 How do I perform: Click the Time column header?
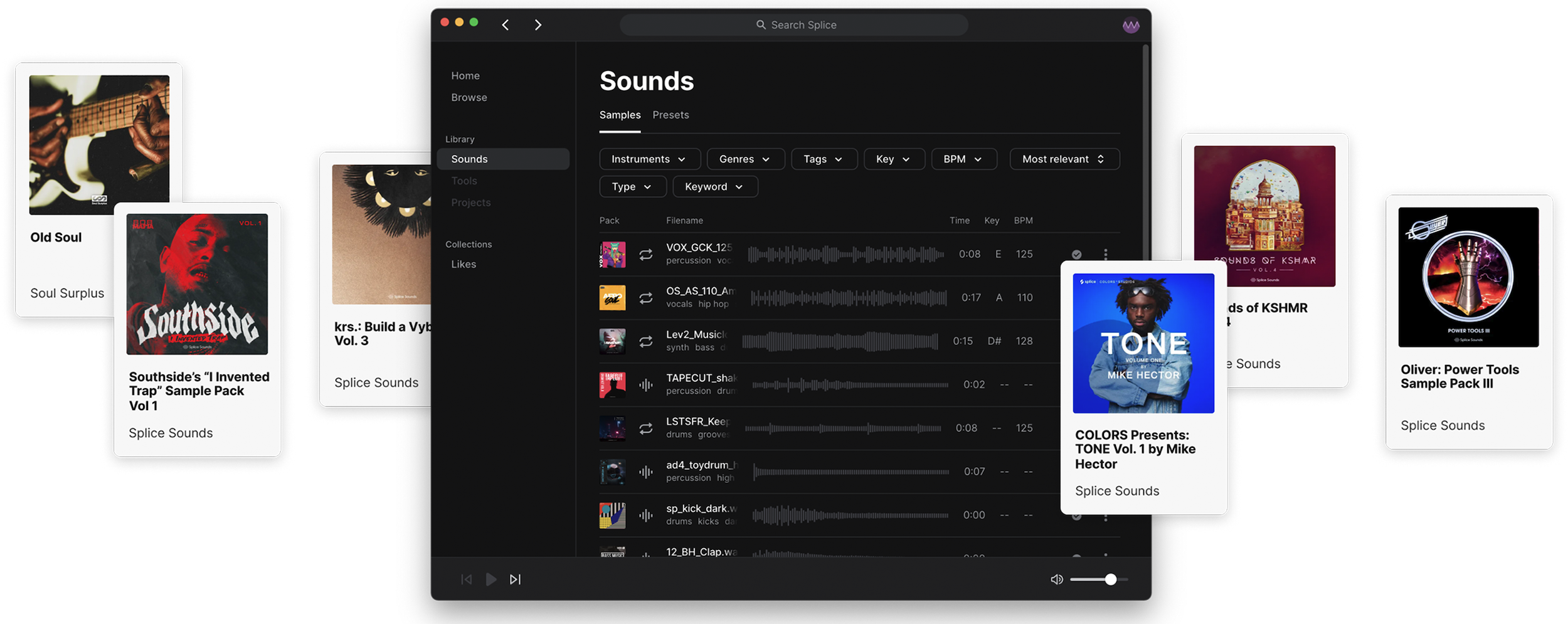click(959, 220)
